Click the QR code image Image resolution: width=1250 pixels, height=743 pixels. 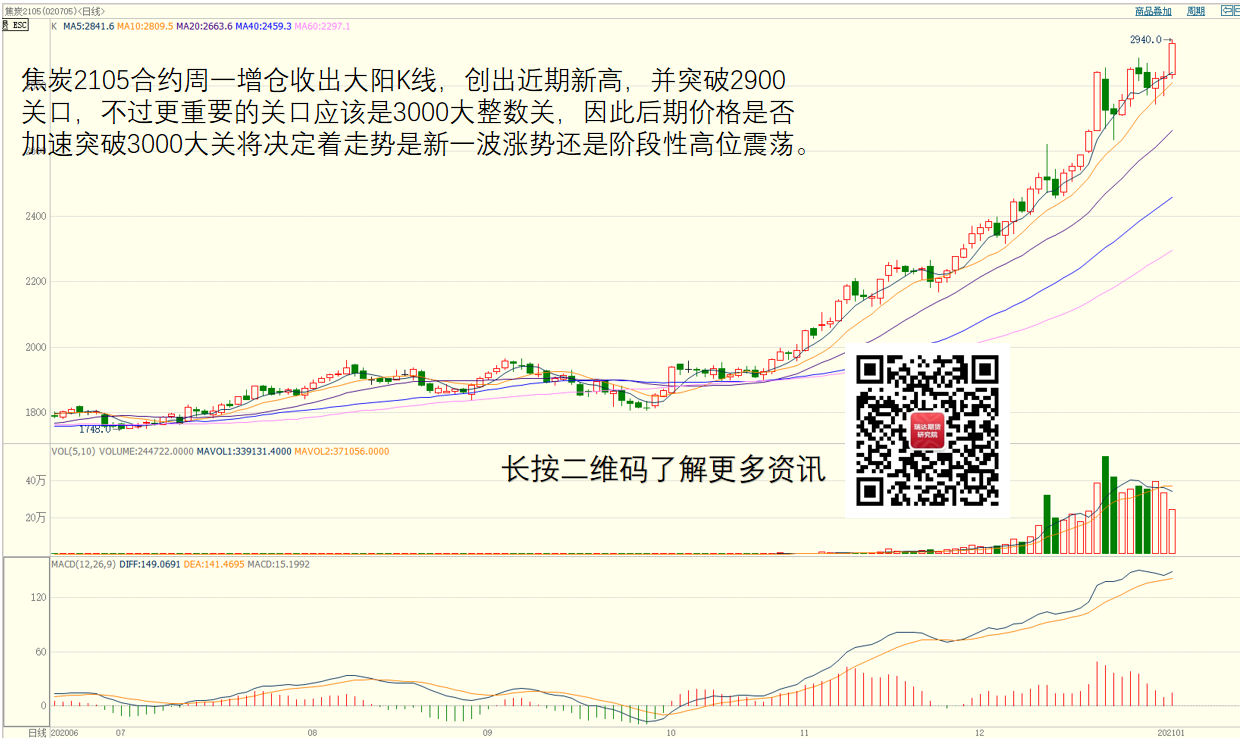coord(927,430)
